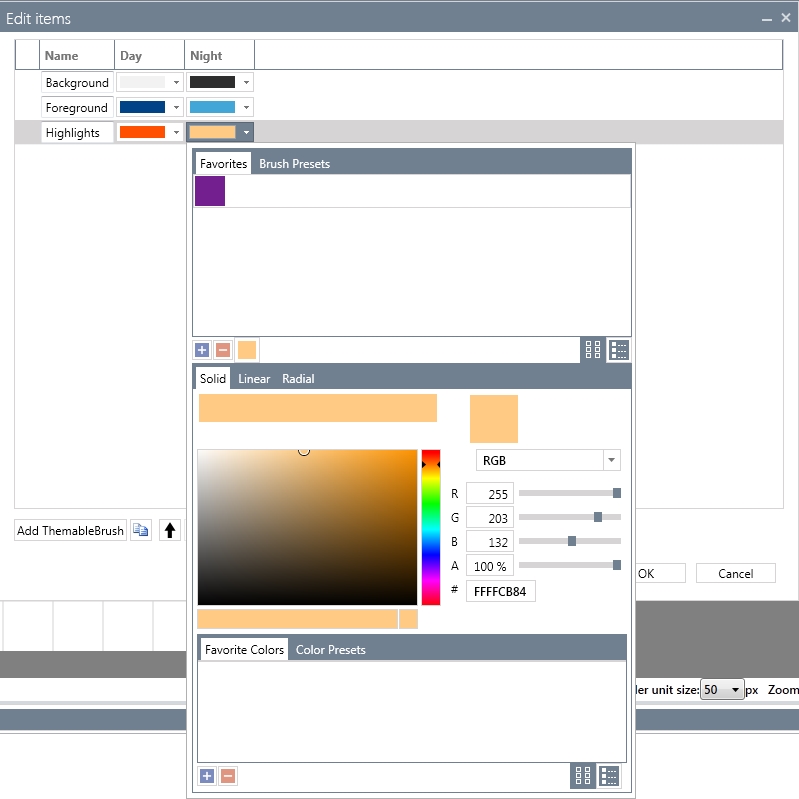Open the ruler unit size dropdown
Screen dimensions: 799x799
pyautogui.click(x=736, y=690)
